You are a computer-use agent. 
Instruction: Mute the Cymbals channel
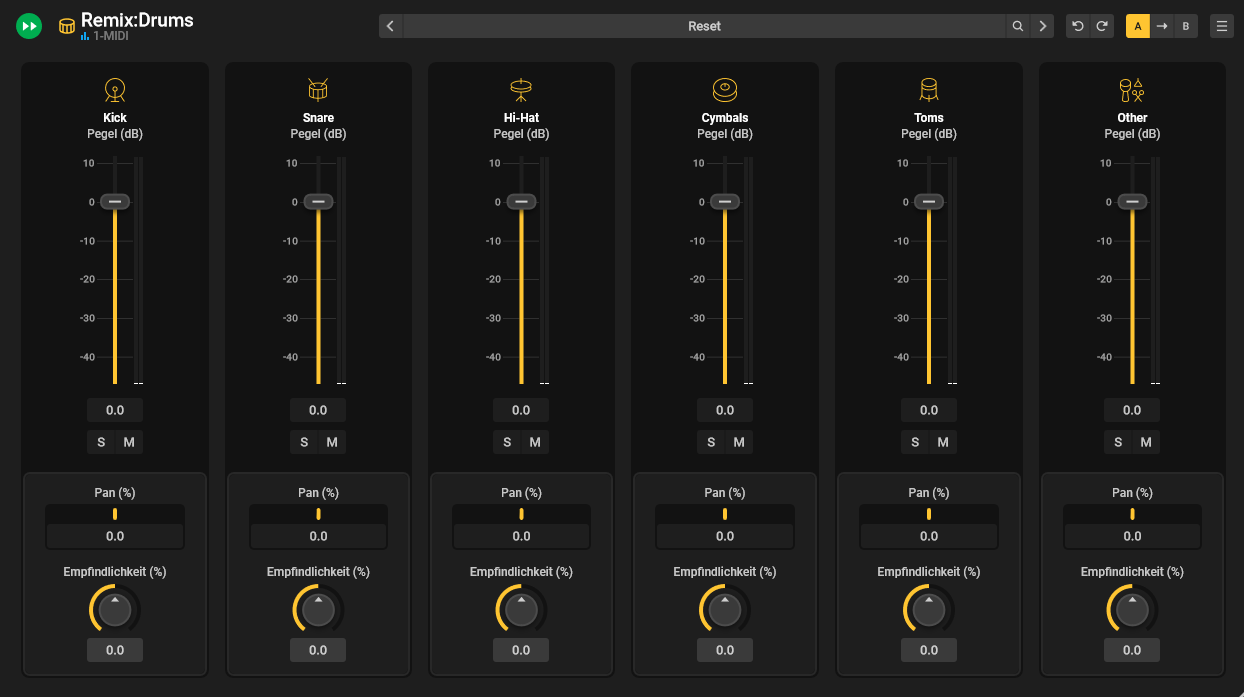pos(739,442)
